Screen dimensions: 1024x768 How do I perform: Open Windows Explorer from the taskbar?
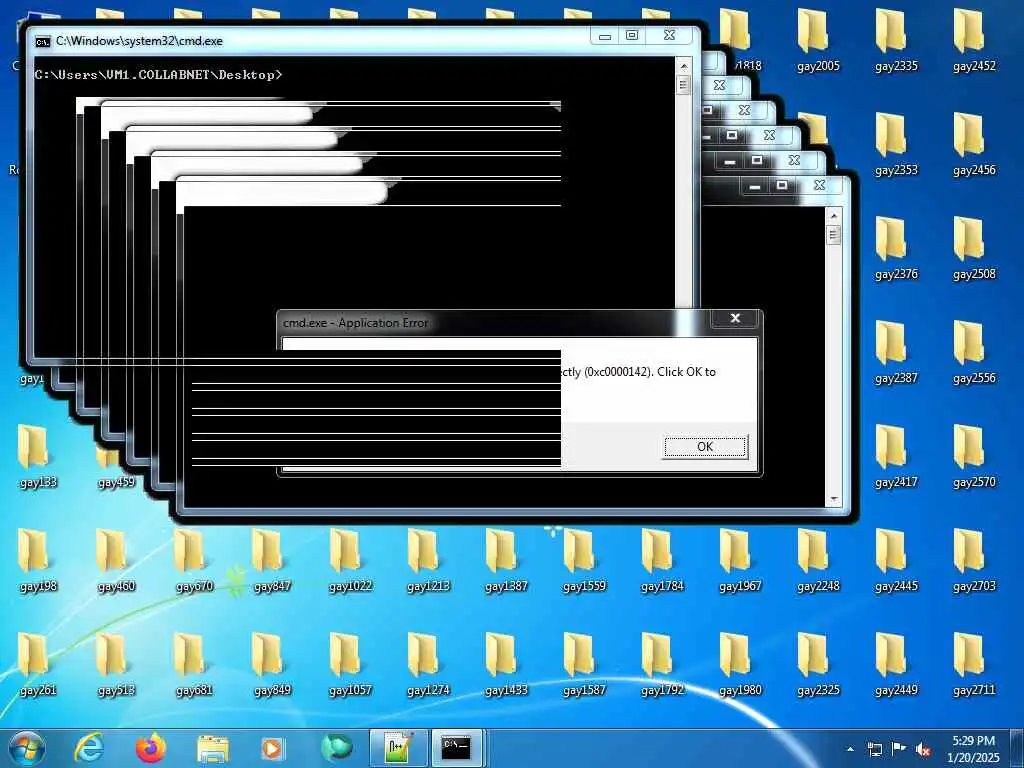(213, 748)
